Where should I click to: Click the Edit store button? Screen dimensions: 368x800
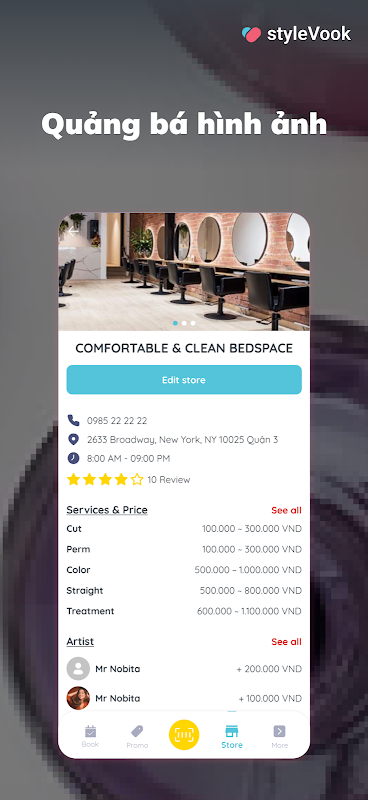pos(184,380)
